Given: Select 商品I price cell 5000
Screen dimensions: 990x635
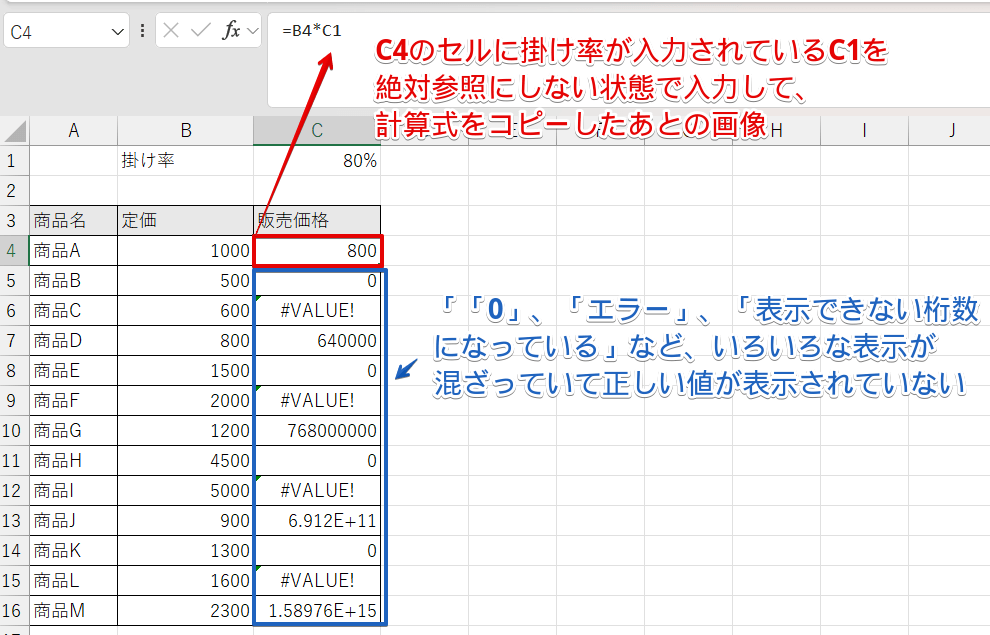Looking at the screenshot, I should coord(186,490).
